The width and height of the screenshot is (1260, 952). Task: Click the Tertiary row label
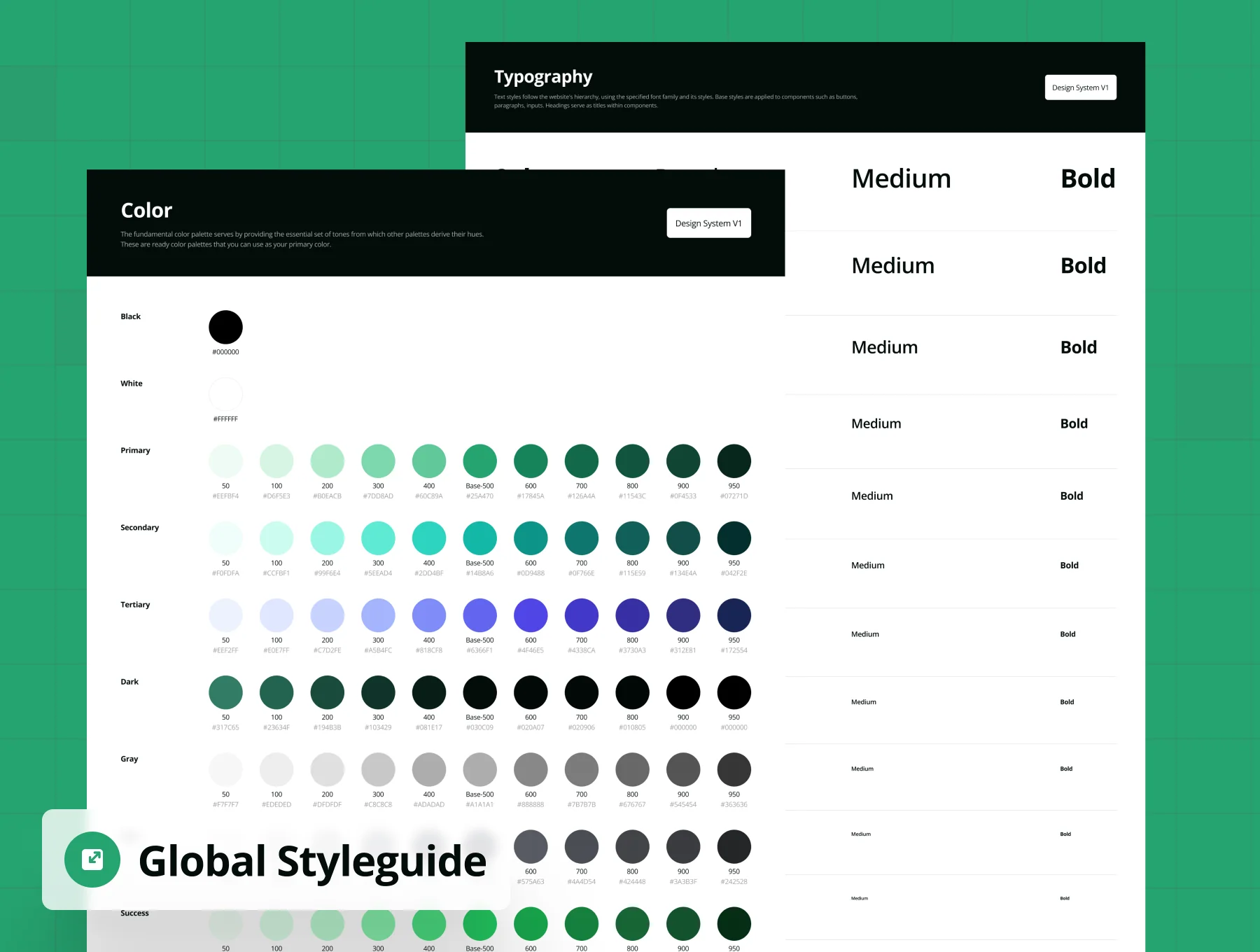click(135, 604)
